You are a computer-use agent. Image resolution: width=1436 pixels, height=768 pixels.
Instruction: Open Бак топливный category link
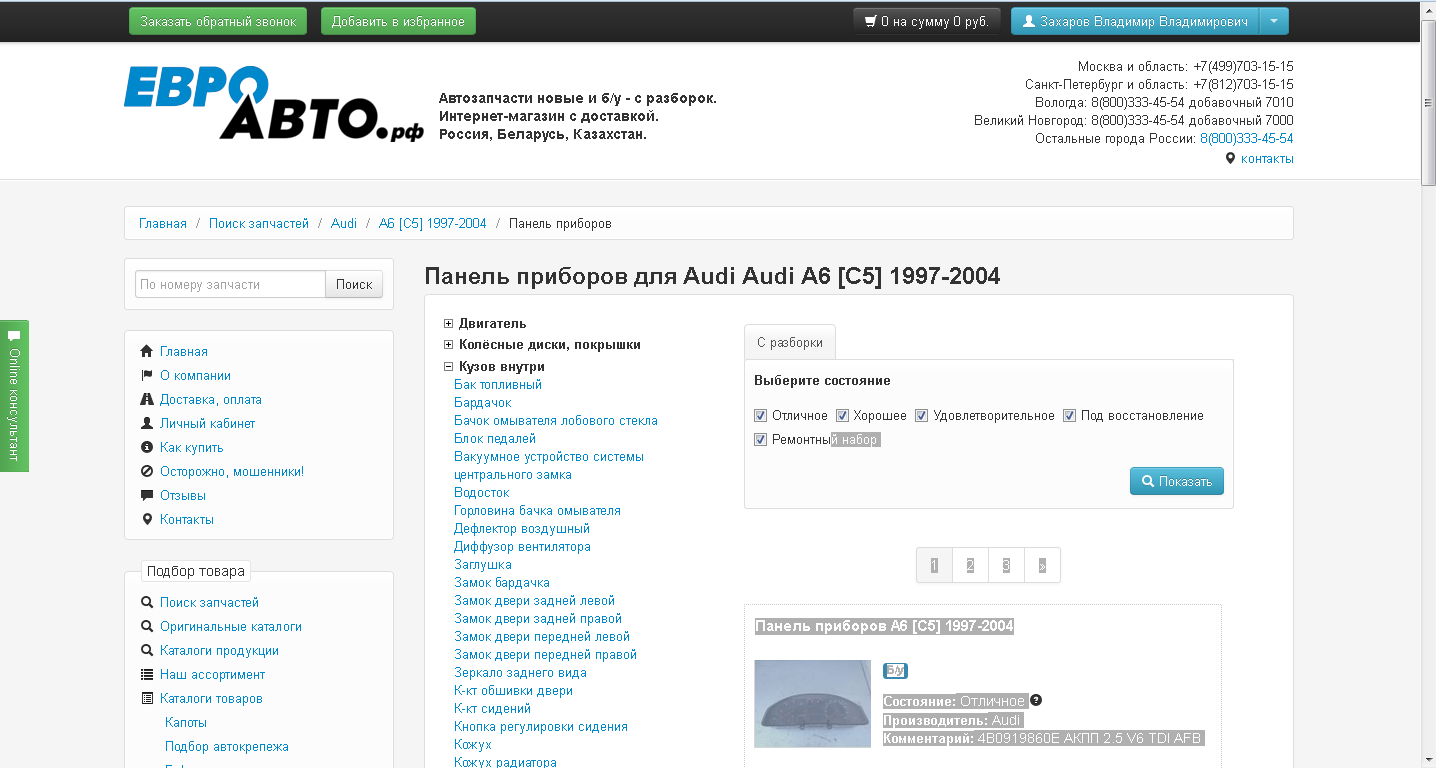(x=498, y=384)
